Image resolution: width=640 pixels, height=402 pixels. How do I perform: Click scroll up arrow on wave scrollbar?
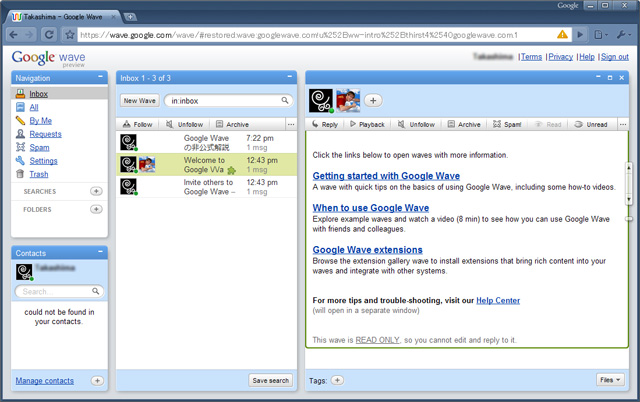pos(629,167)
